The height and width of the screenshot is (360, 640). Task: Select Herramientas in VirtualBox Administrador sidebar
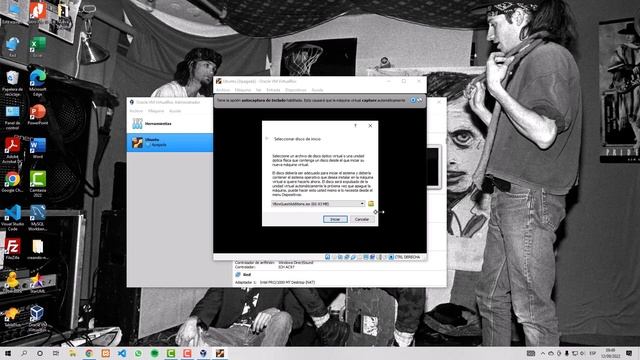170,124
